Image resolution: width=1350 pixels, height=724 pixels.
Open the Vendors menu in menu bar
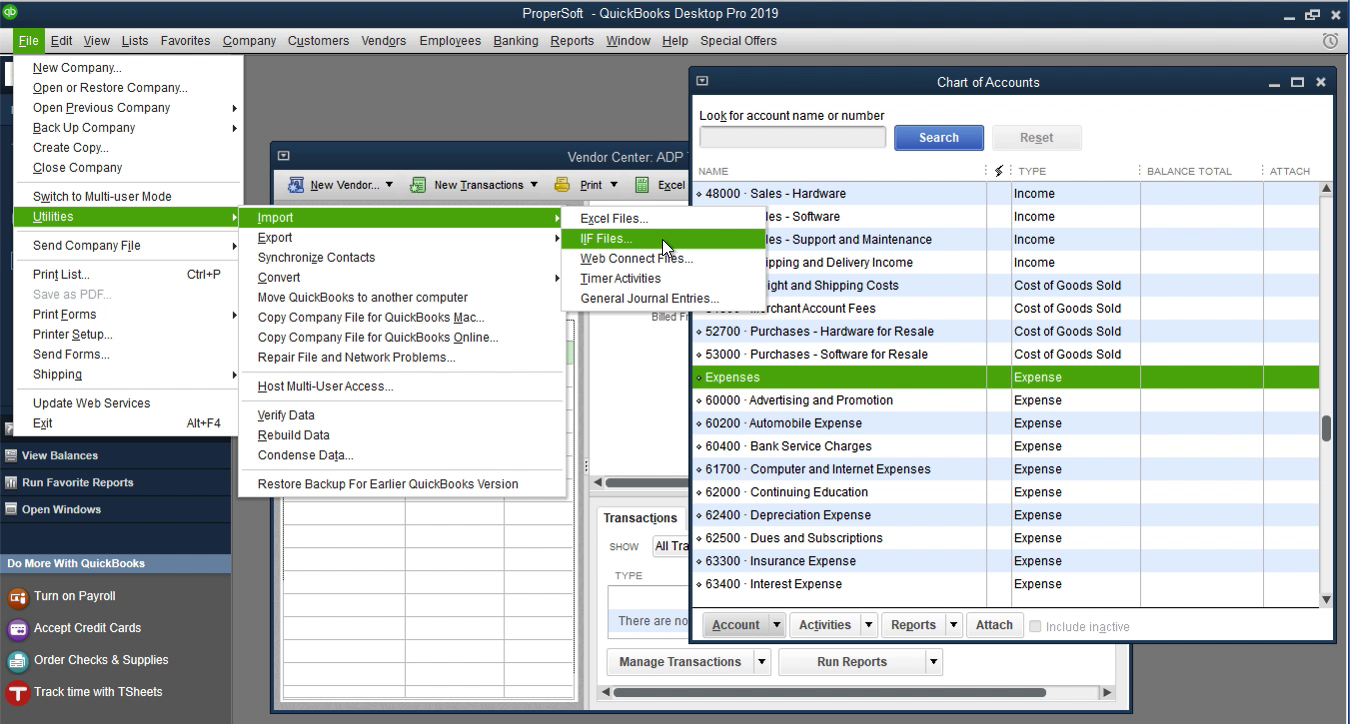(x=383, y=41)
